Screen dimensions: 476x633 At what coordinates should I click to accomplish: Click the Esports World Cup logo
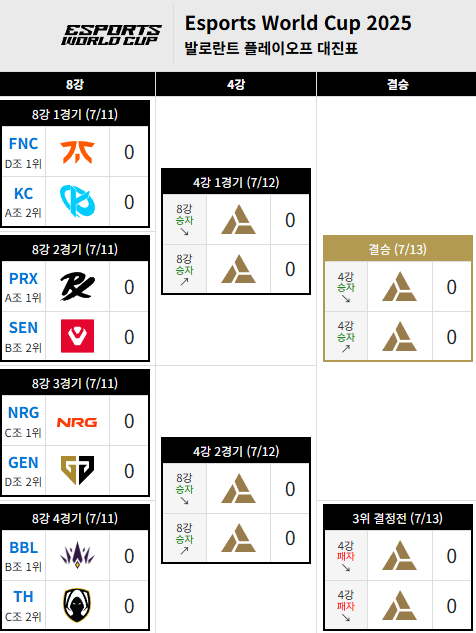111,35
